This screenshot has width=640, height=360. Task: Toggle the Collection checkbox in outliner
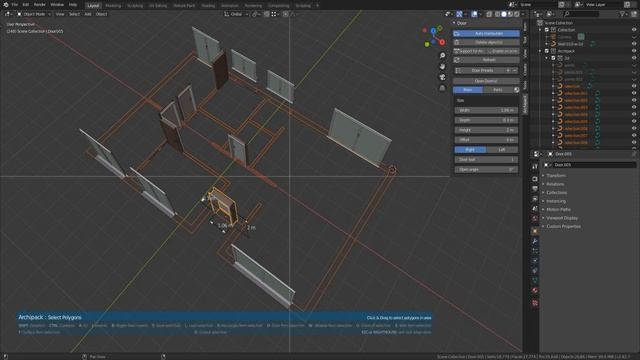(x=547, y=30)
